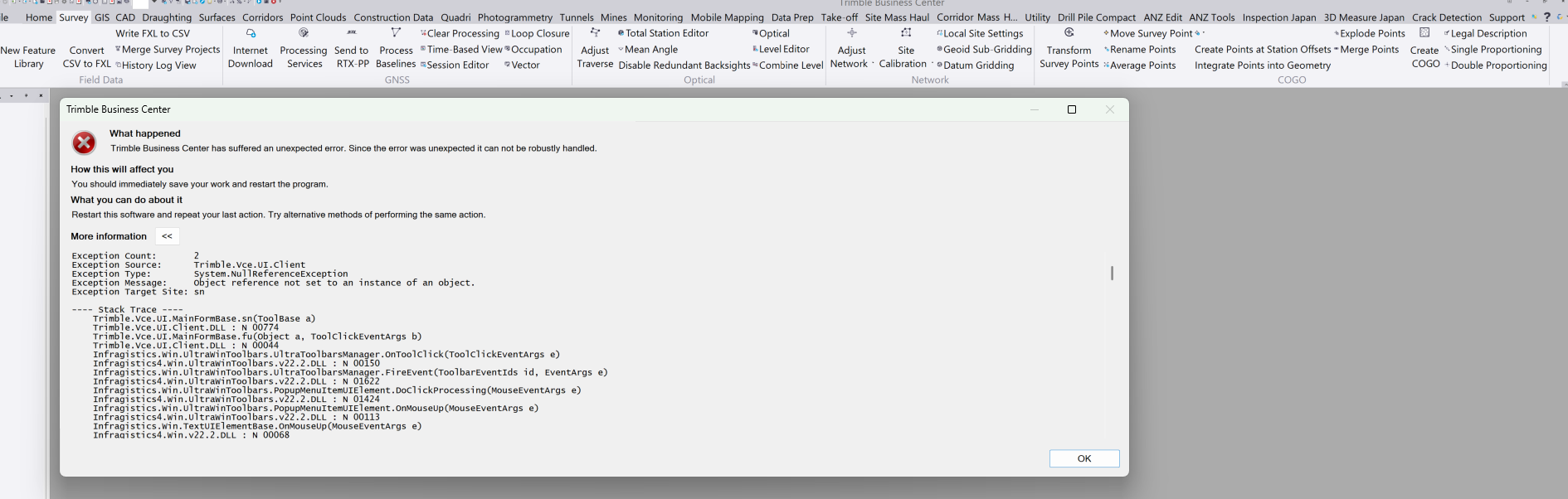This screenshot has height=499, width=1568.
Task: Open the Level Editor
Action: [781, 50]
